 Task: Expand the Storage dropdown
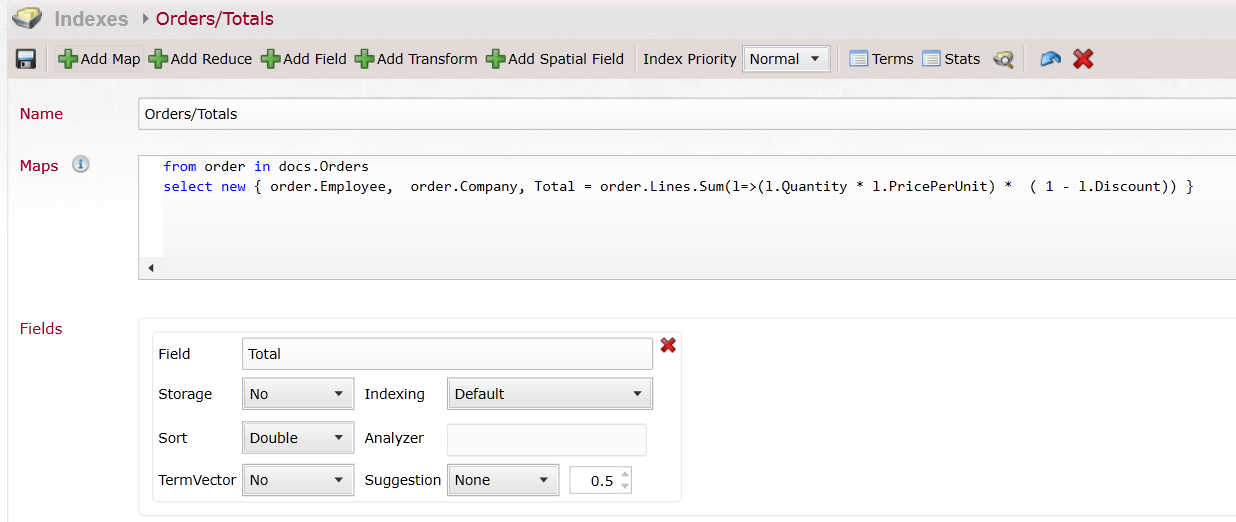298,394
